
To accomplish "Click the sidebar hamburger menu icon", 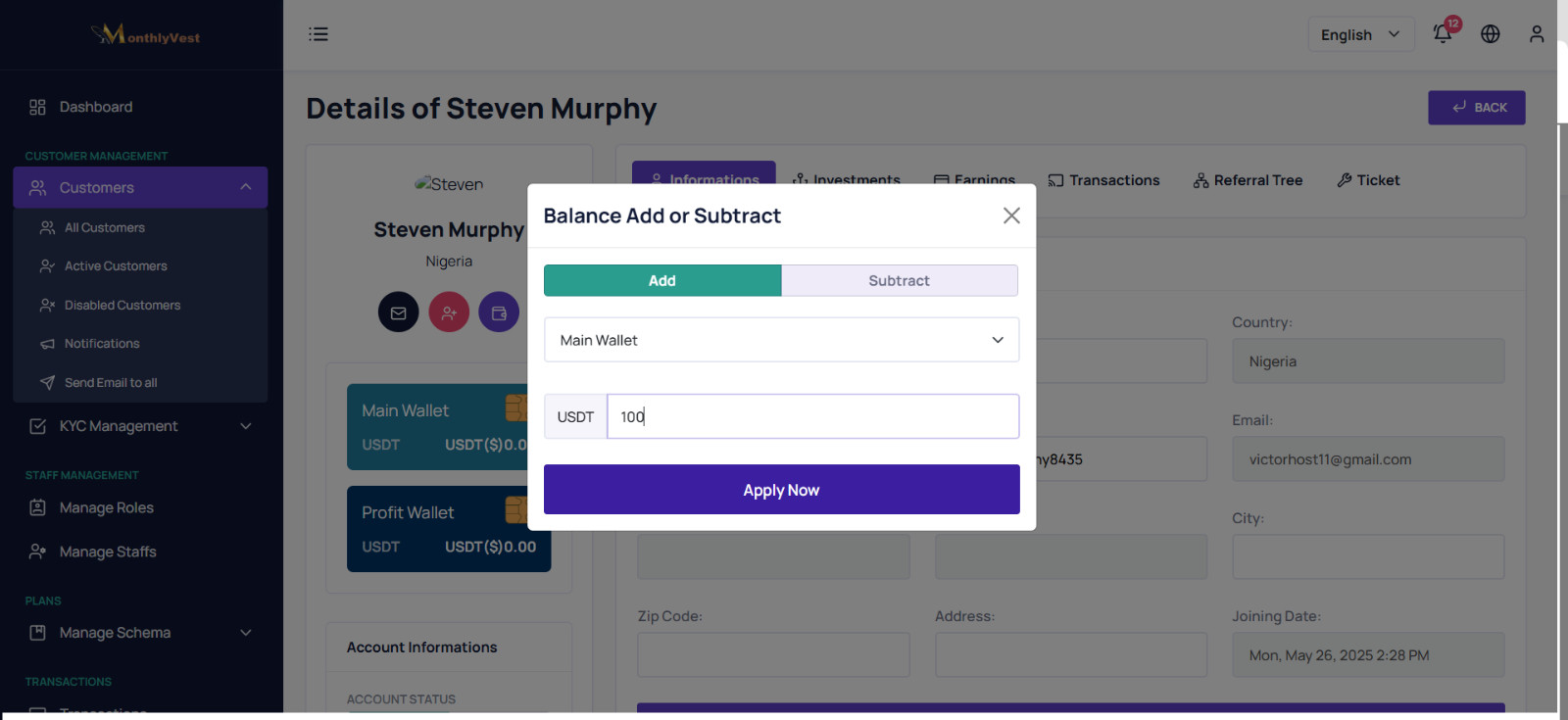I will click(318, 34).
